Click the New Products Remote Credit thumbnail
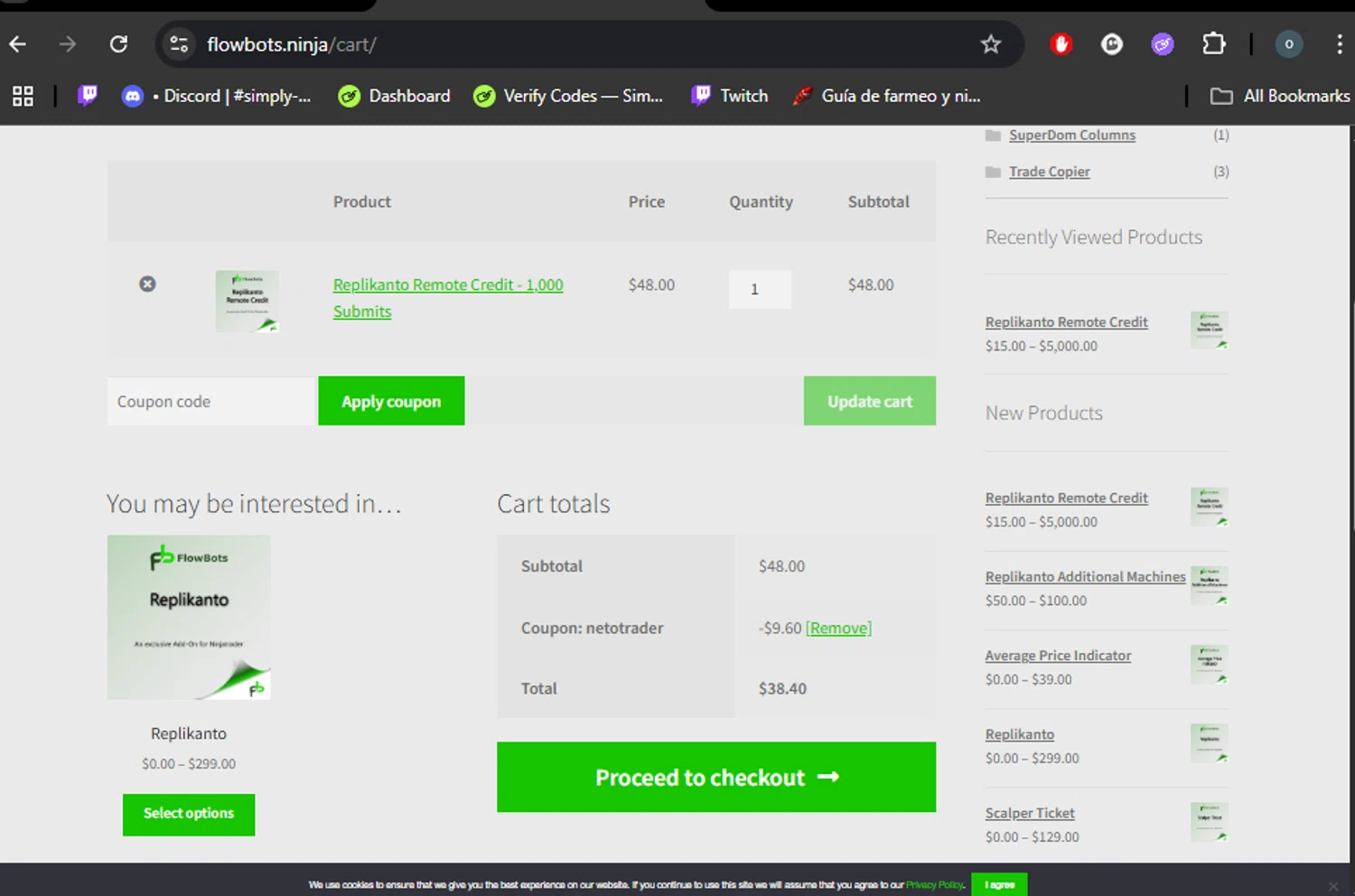The height and width of the screenshot is (896, 1355). pos(1210,506)
